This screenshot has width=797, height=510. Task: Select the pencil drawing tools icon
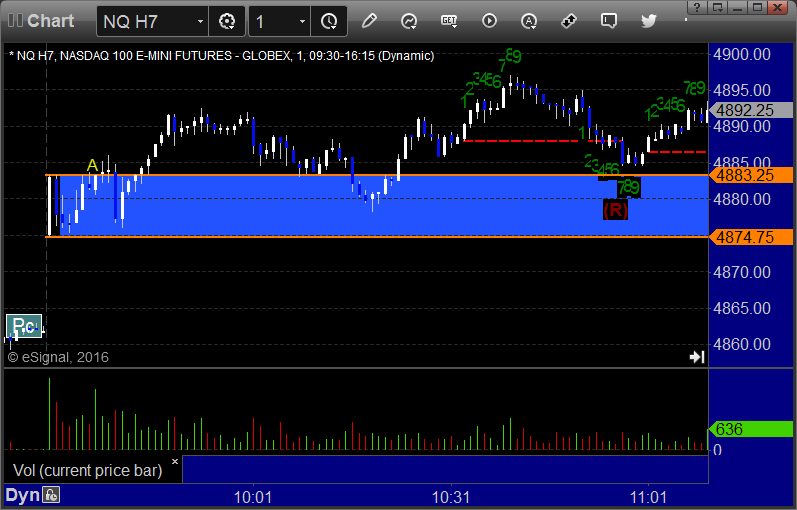369,21
